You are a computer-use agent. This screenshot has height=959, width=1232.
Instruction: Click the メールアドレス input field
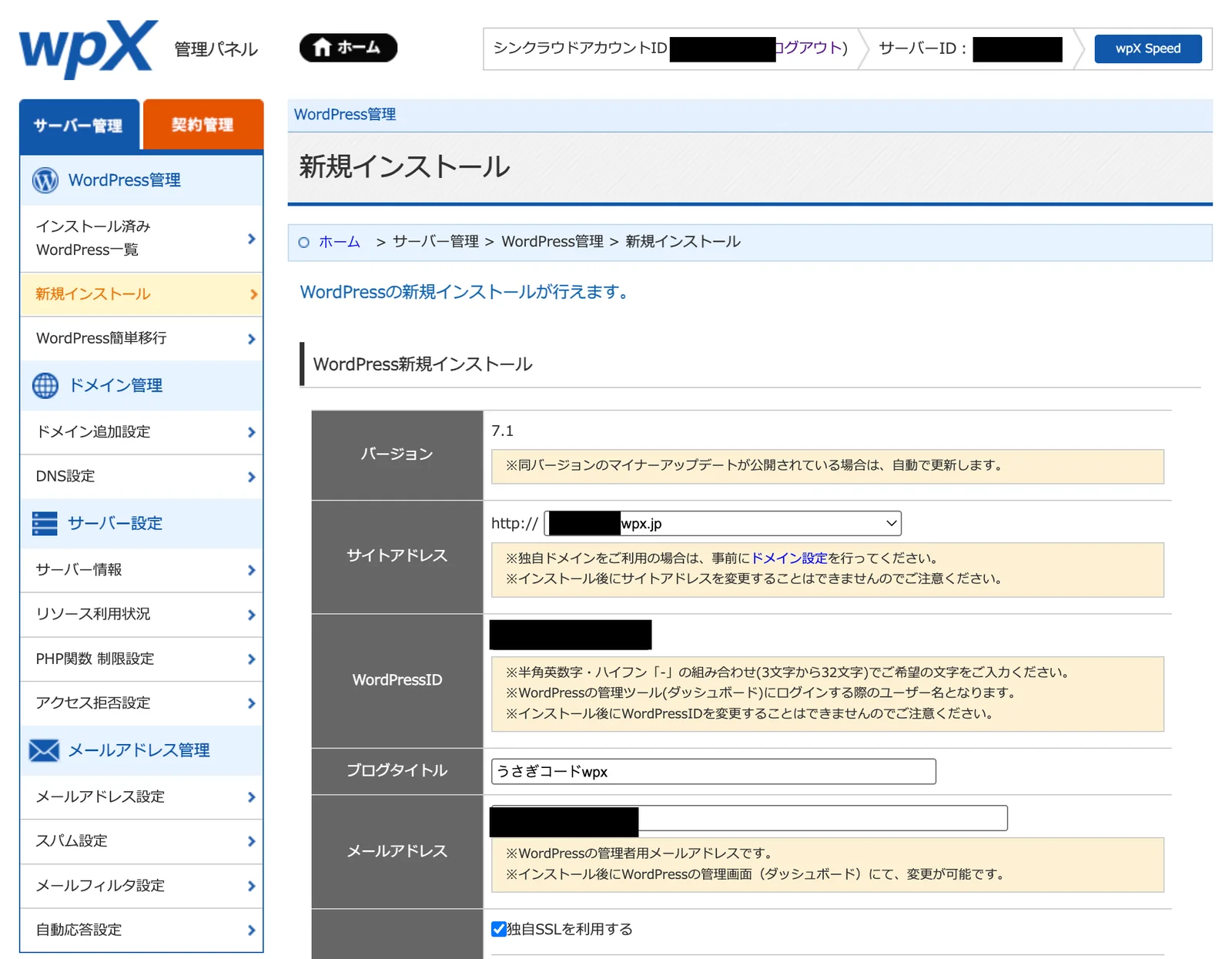[749, 818]
